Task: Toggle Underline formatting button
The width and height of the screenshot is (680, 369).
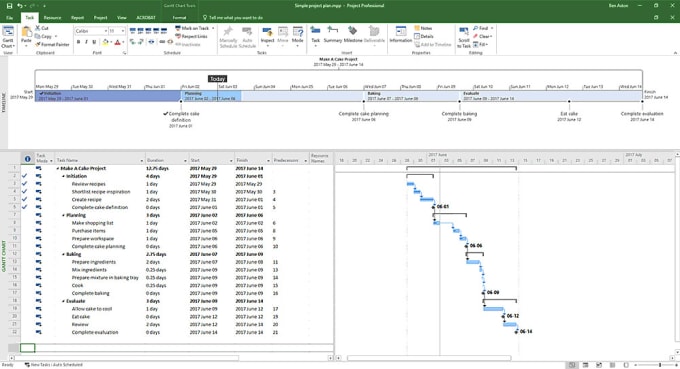Action: (94, 42)
